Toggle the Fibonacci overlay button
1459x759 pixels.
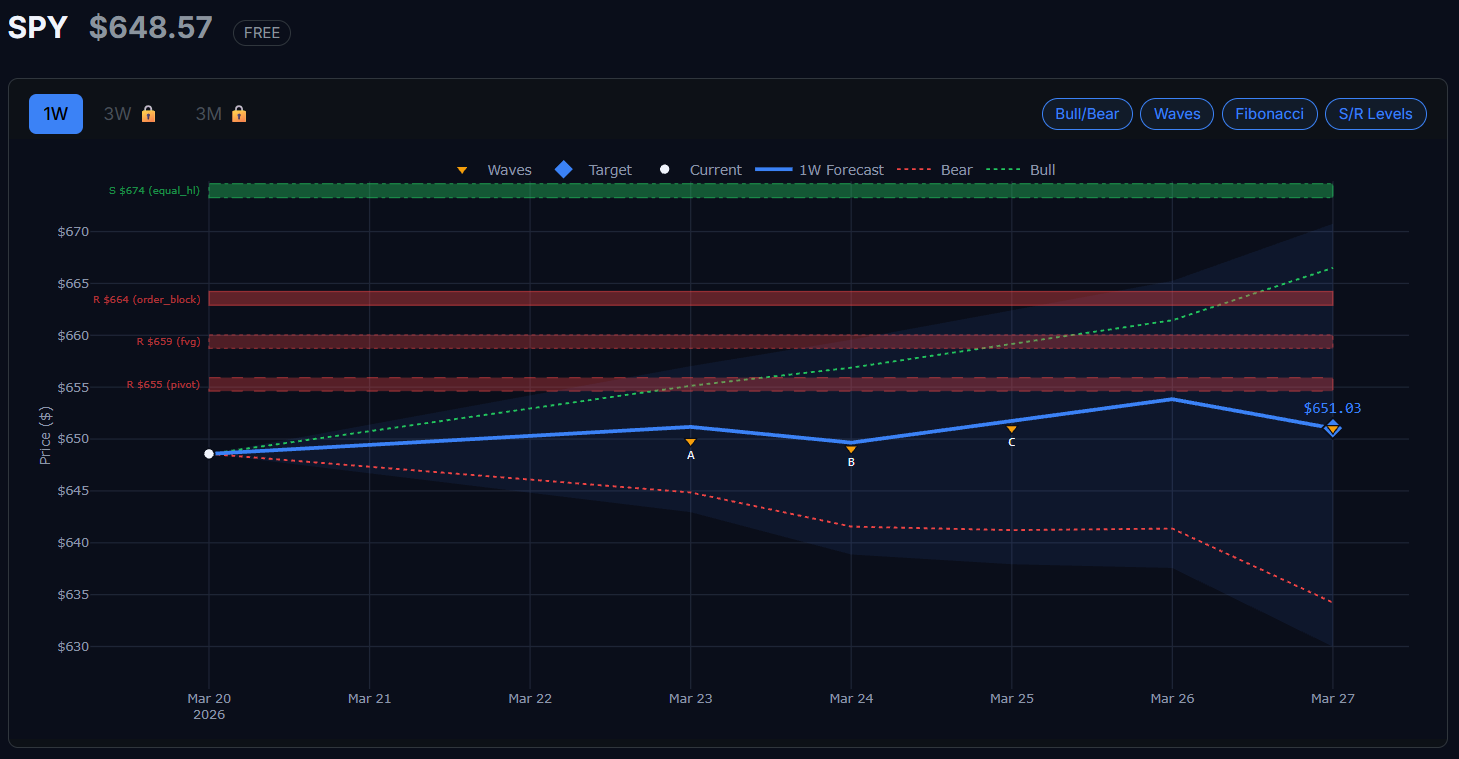1269,114
